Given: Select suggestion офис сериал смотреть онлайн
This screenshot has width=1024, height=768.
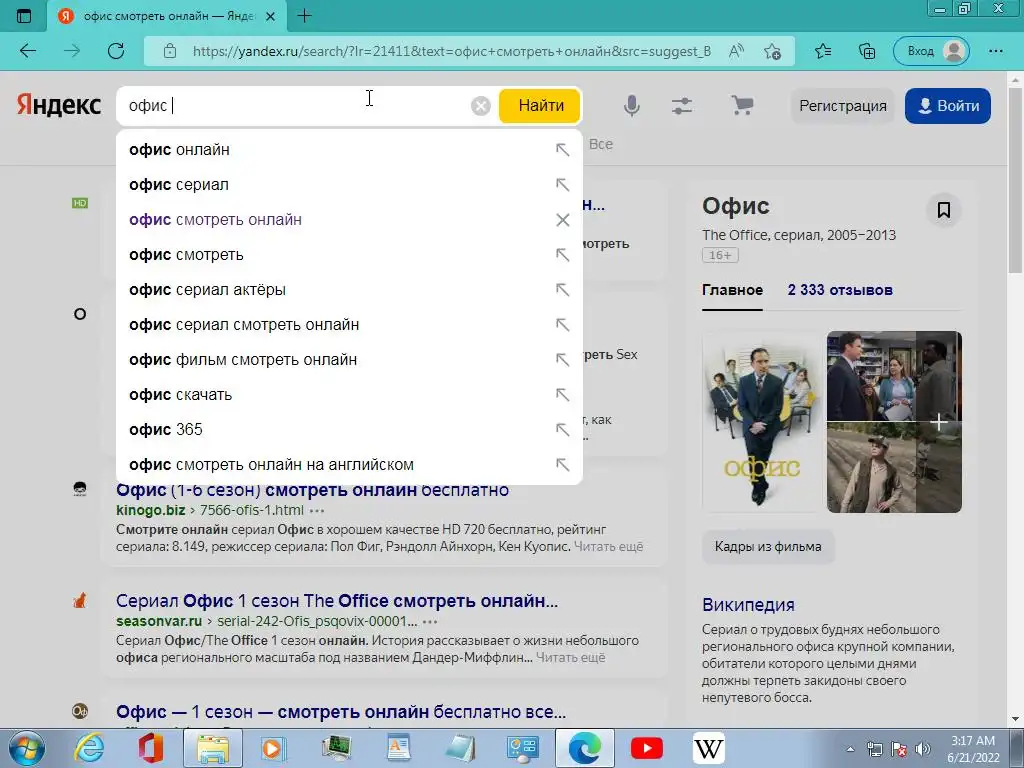Looking at the screenshot, I should [244, 325].
